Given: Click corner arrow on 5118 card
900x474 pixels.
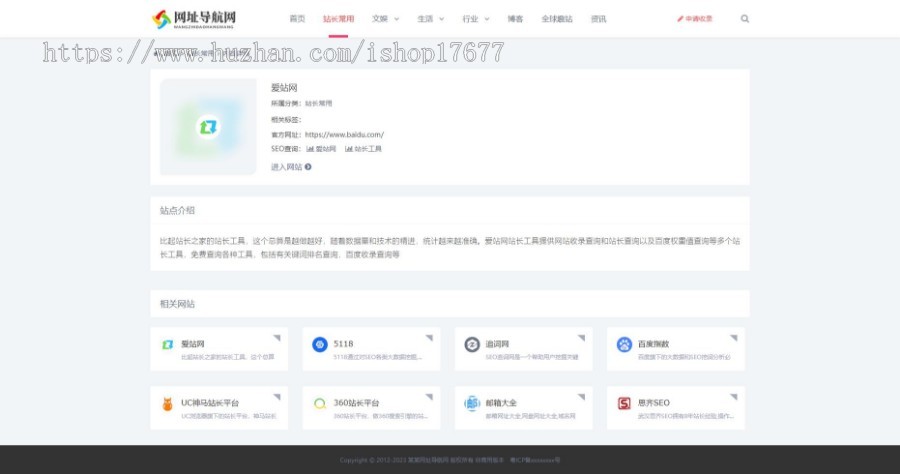Looking at the screenshot, I should coord(429,337).
